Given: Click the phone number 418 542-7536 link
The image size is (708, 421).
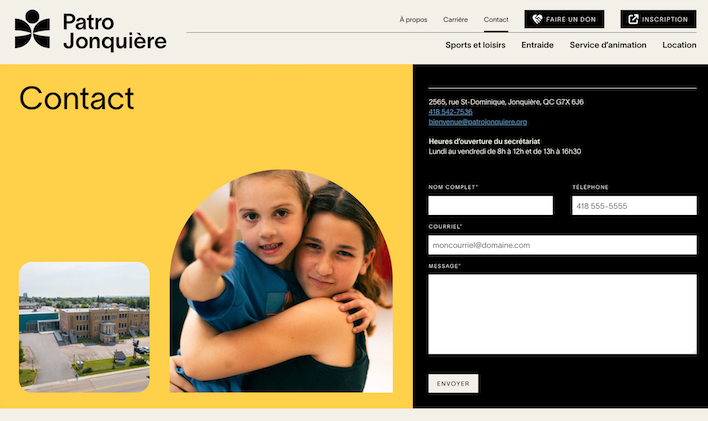Looking at the screenshot, I should click(450, 112).
